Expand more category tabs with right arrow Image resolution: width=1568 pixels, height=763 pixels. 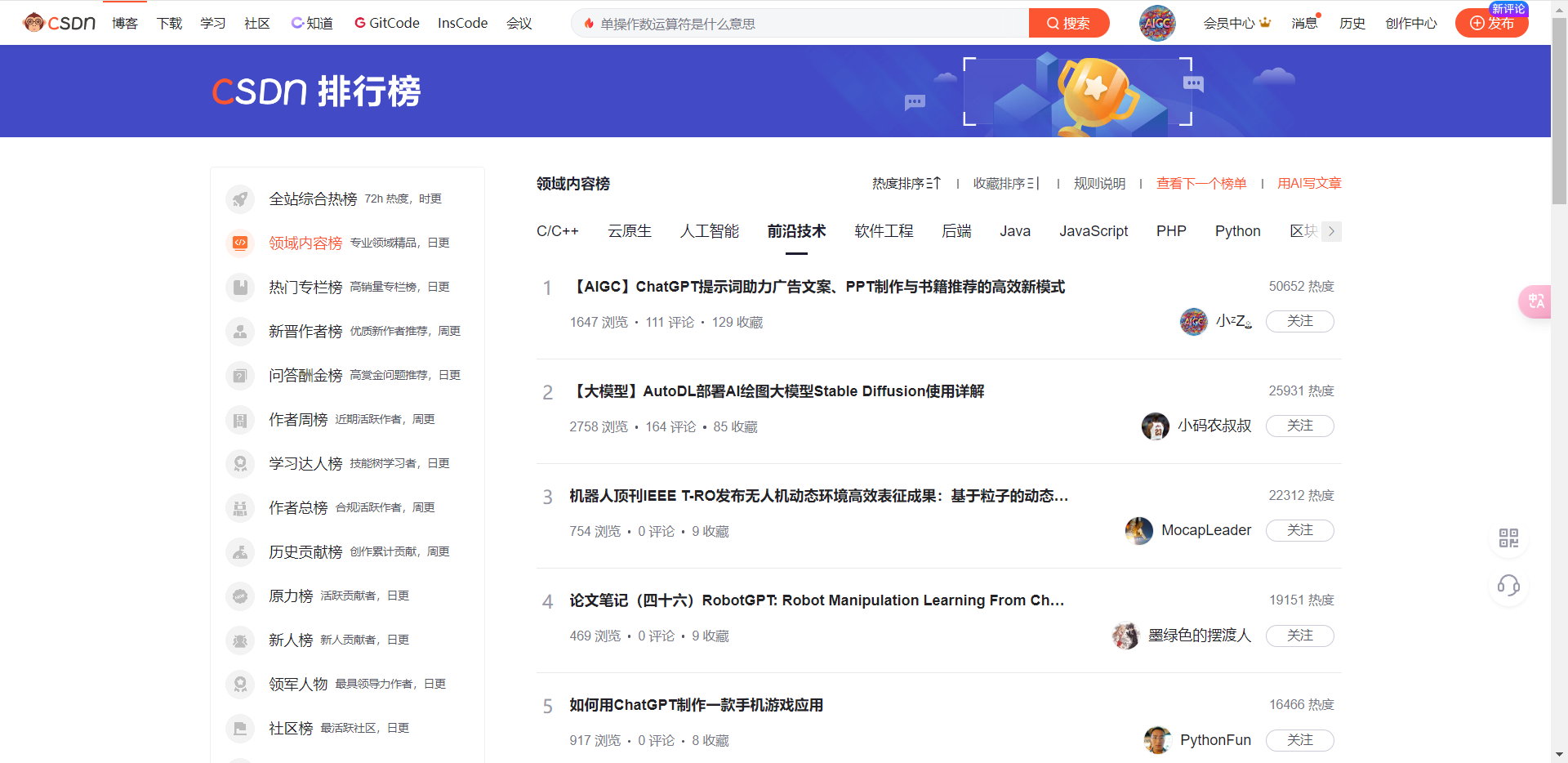click(x=1331, y=231)
